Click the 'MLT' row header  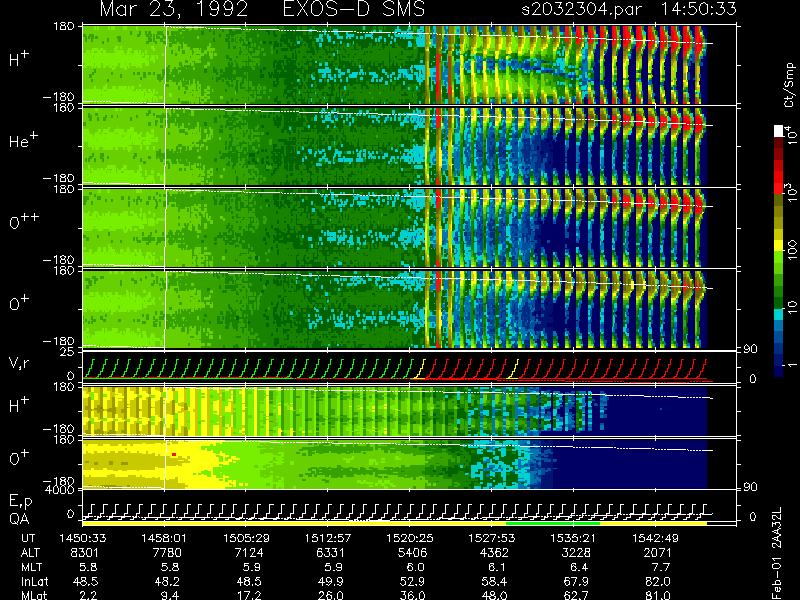pos(31,567)
